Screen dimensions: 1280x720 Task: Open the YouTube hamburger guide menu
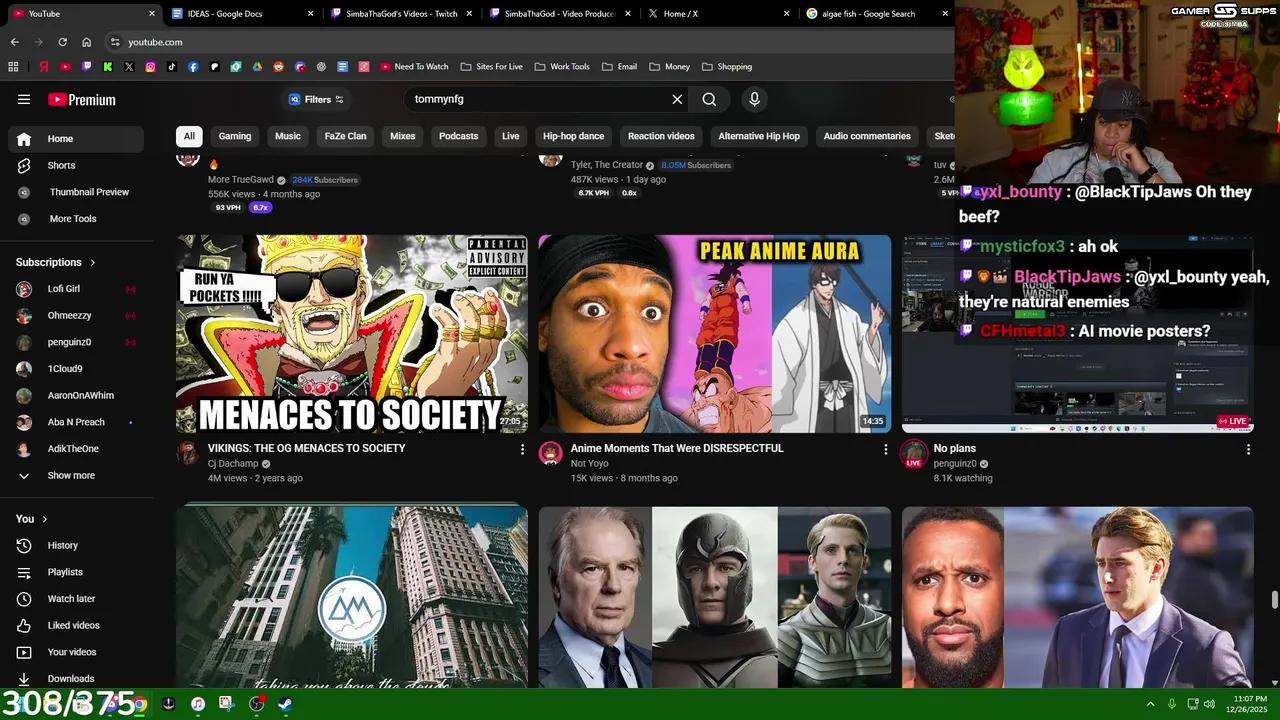24,99
